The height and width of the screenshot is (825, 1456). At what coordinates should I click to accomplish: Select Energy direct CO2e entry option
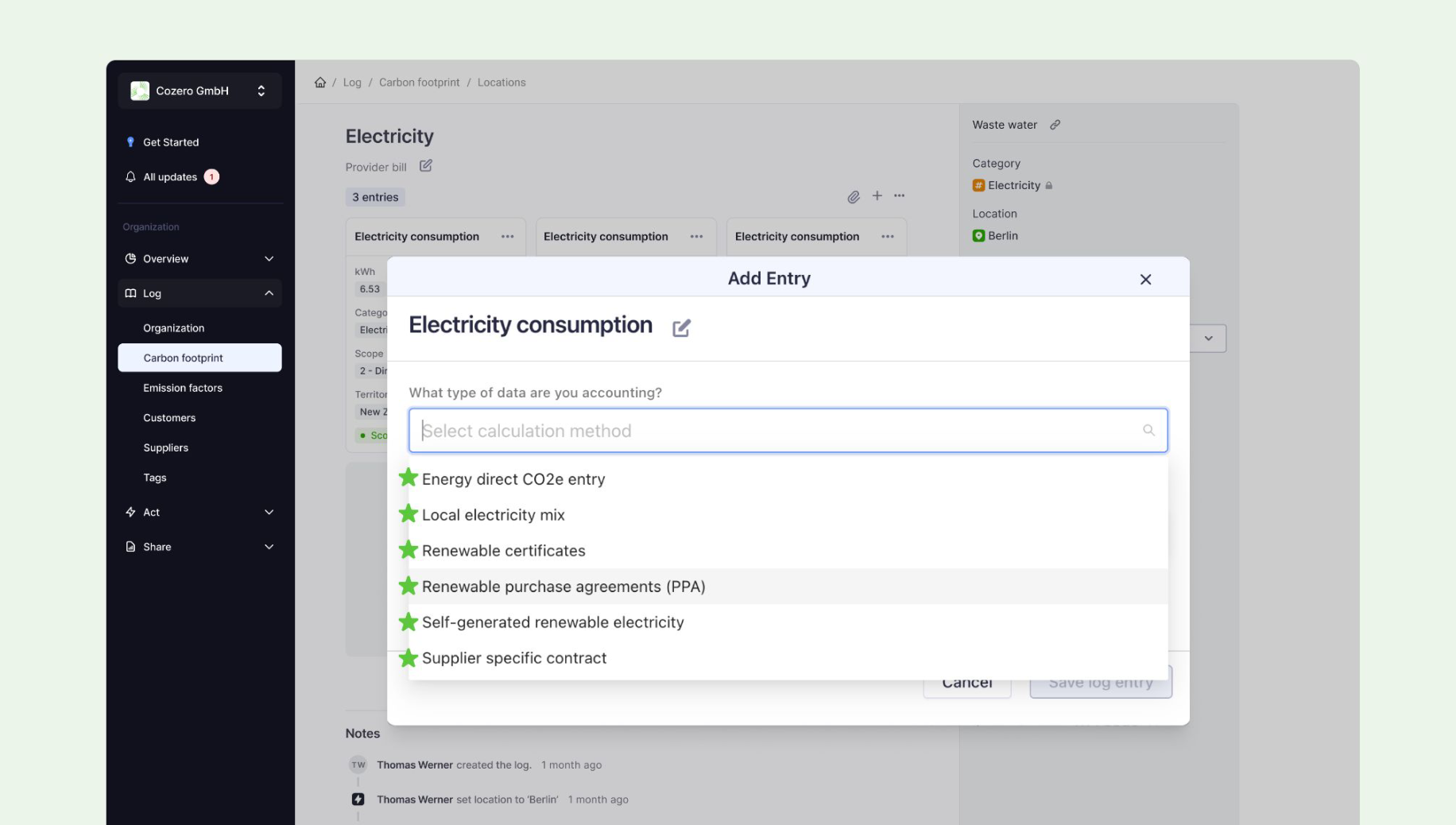pyautogui.click(x=513, y=479)
